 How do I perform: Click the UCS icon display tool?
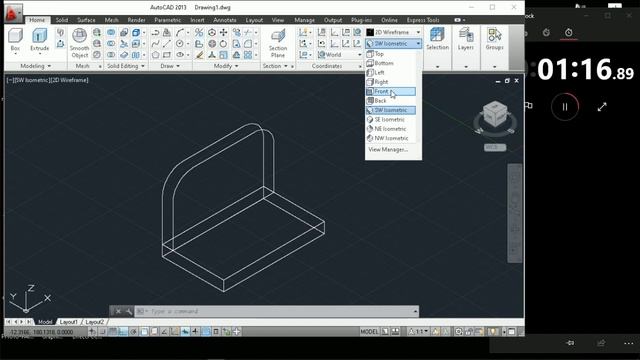tap(303, 32)
